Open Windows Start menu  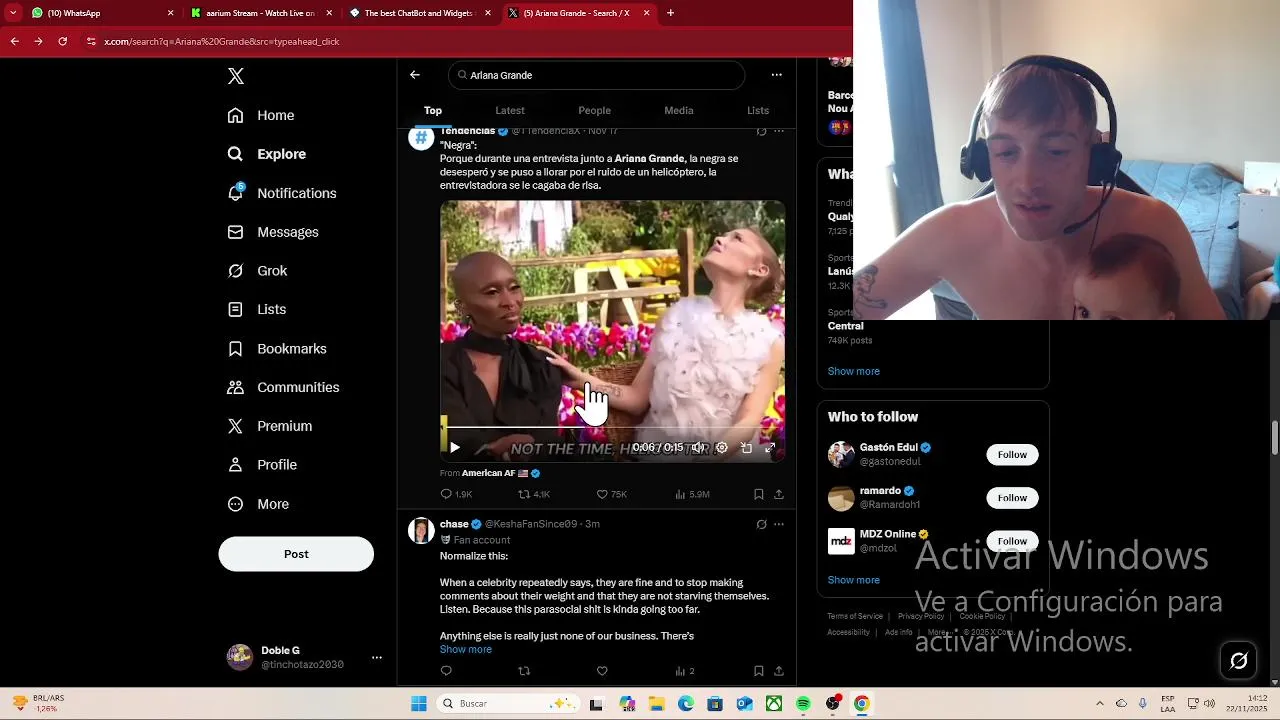(x=419, y=704)
